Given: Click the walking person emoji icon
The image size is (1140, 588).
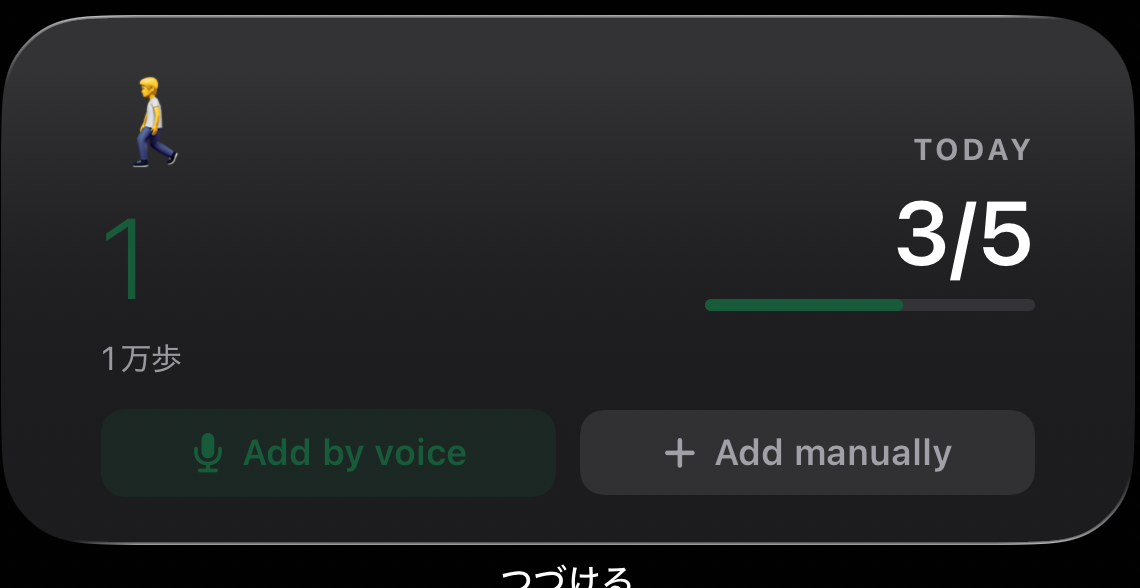Looking at the screenshot, I should coord(155,122).
